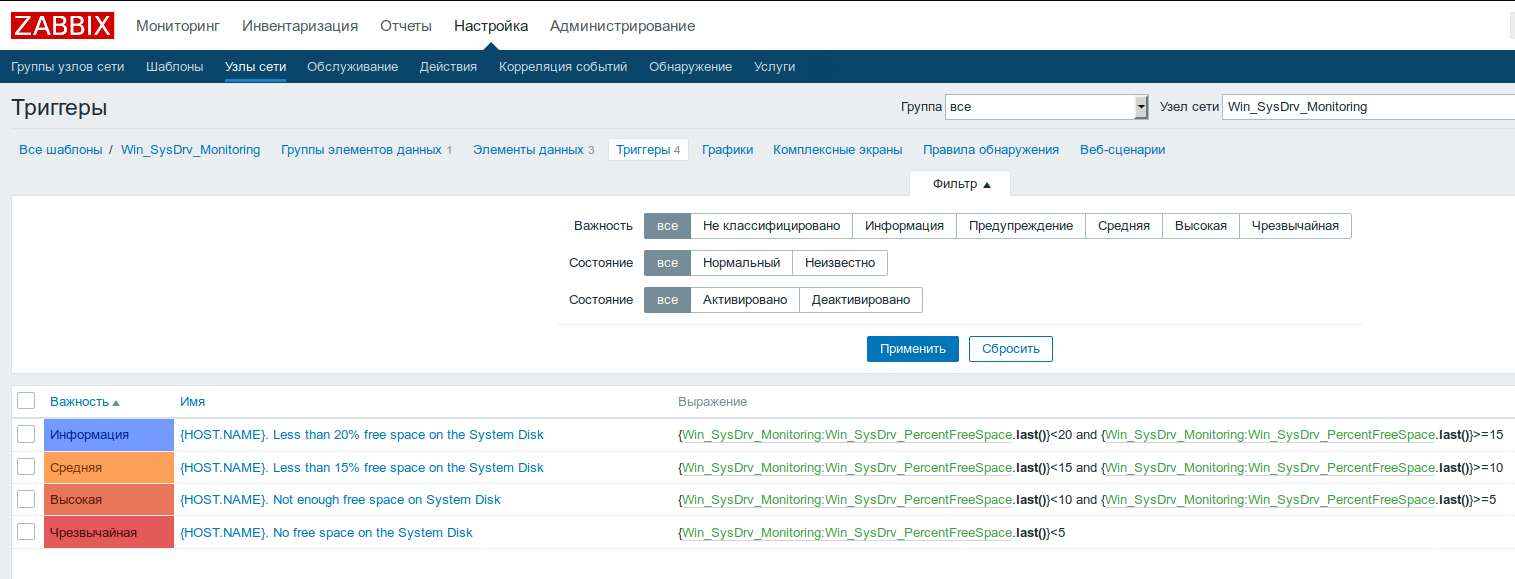This screenshot has height=579, width=1515.
Task: Open the Отчеты menu
Action: point(406,26)
